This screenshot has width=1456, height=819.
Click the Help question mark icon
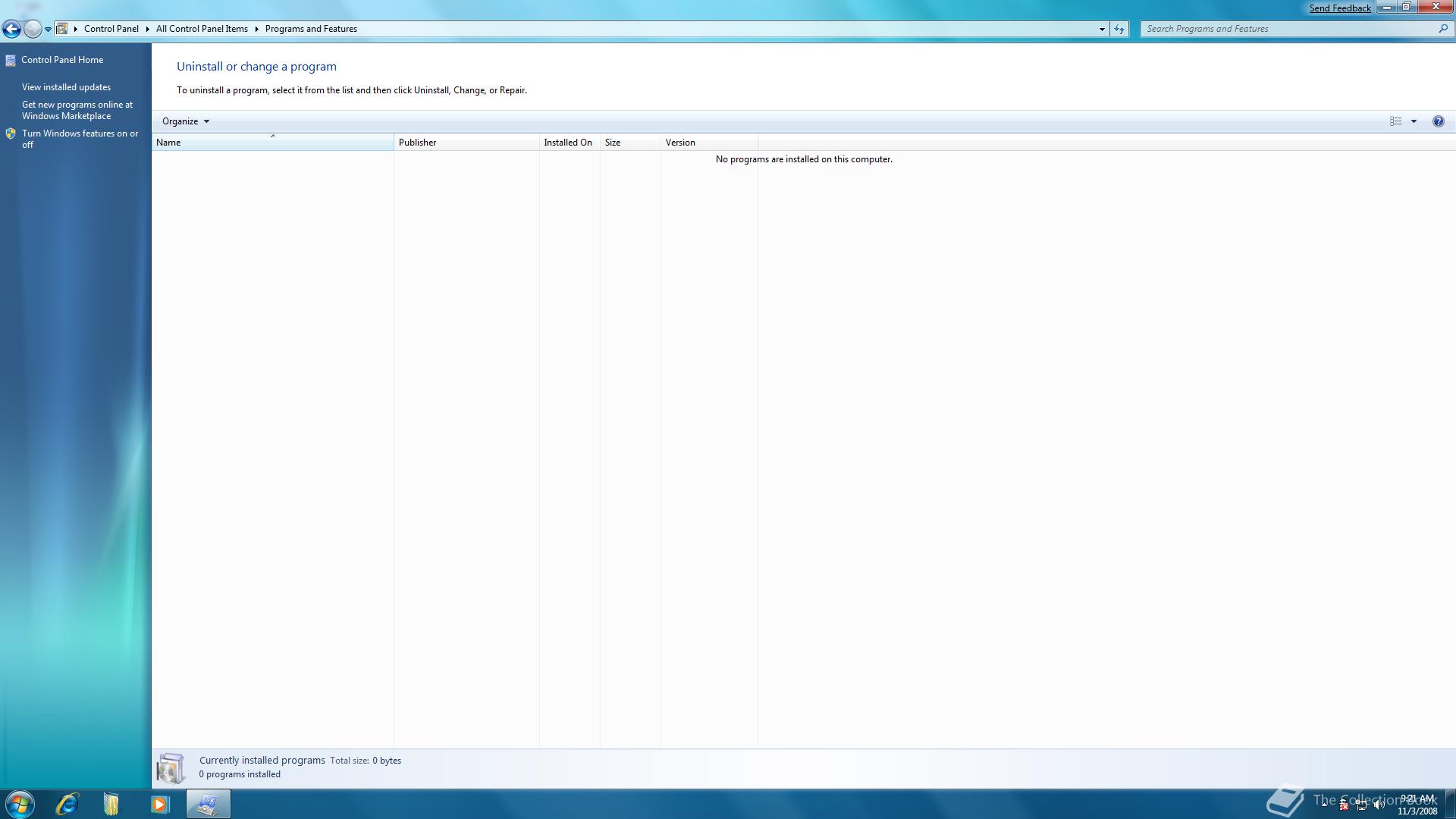pyautogui.click(x=1438, y=121)
